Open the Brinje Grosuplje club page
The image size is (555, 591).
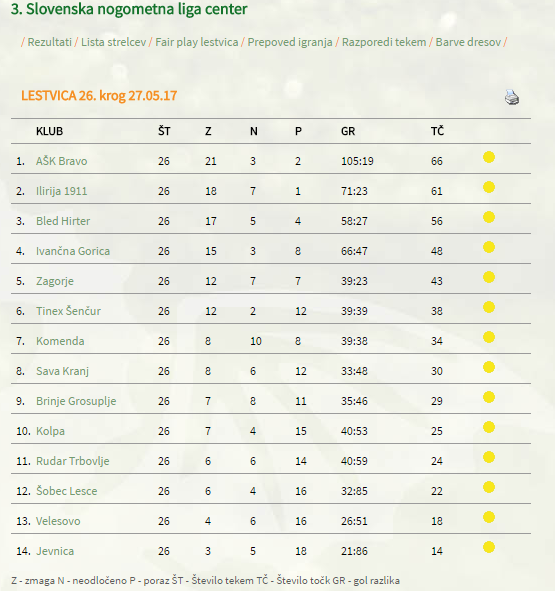76,401
